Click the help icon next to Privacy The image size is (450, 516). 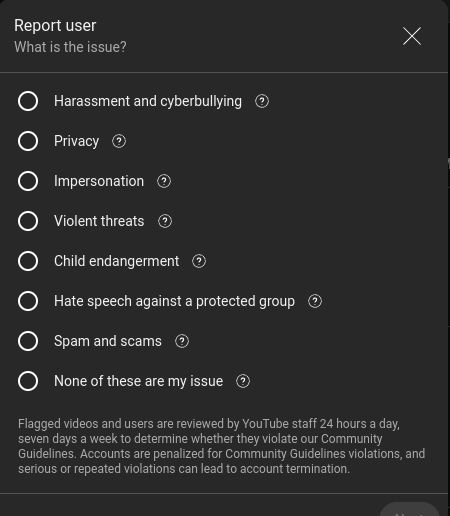119,141
